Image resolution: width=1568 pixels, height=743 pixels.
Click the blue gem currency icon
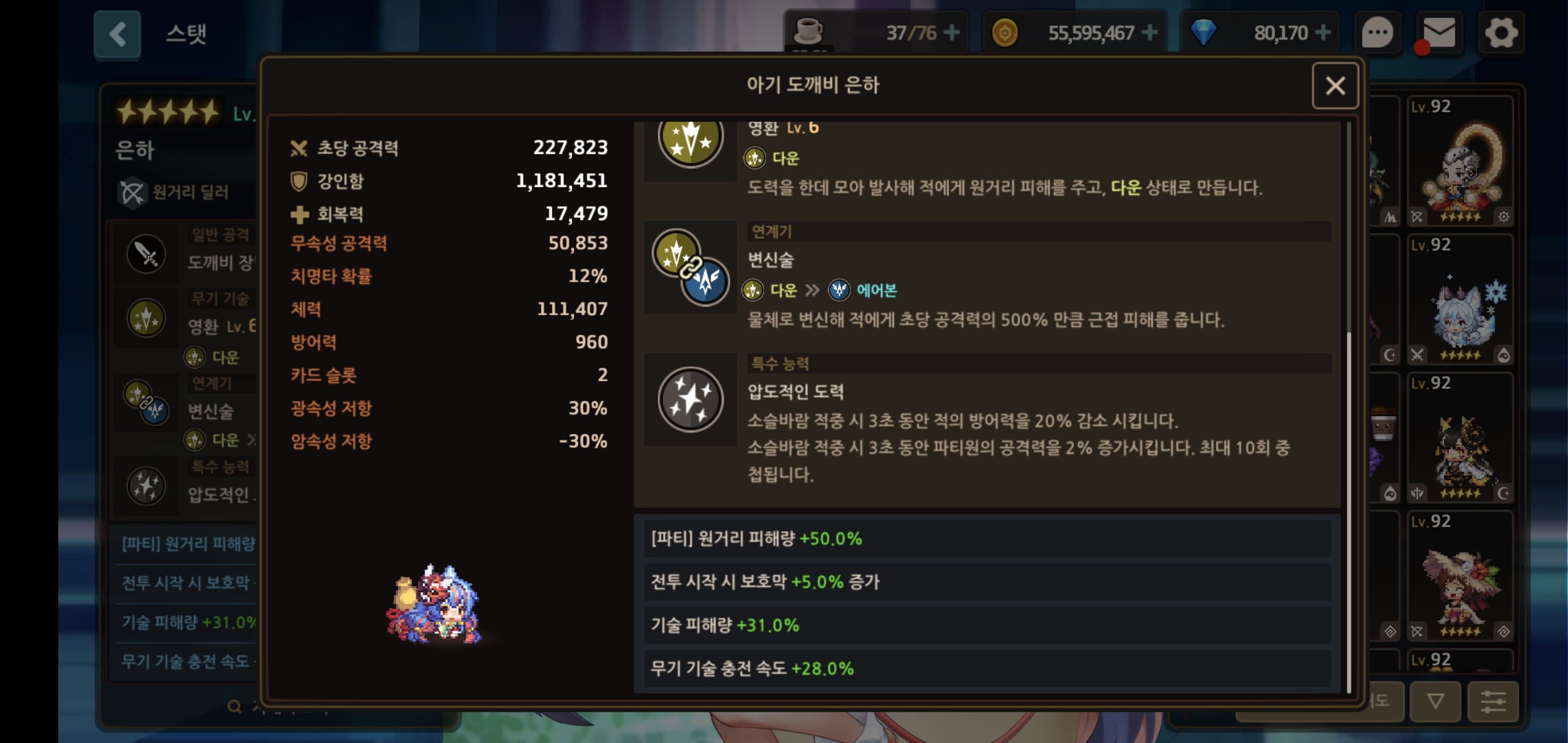click(1203, 33)
